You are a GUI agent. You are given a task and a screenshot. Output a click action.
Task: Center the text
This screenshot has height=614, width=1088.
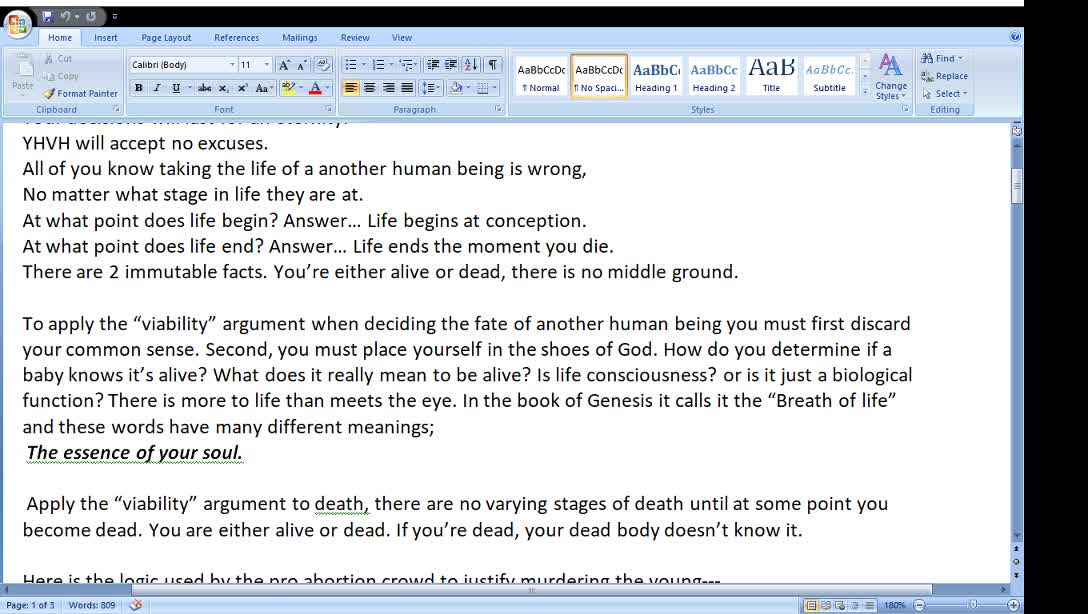pyautogui.click(x=370, y=88)
